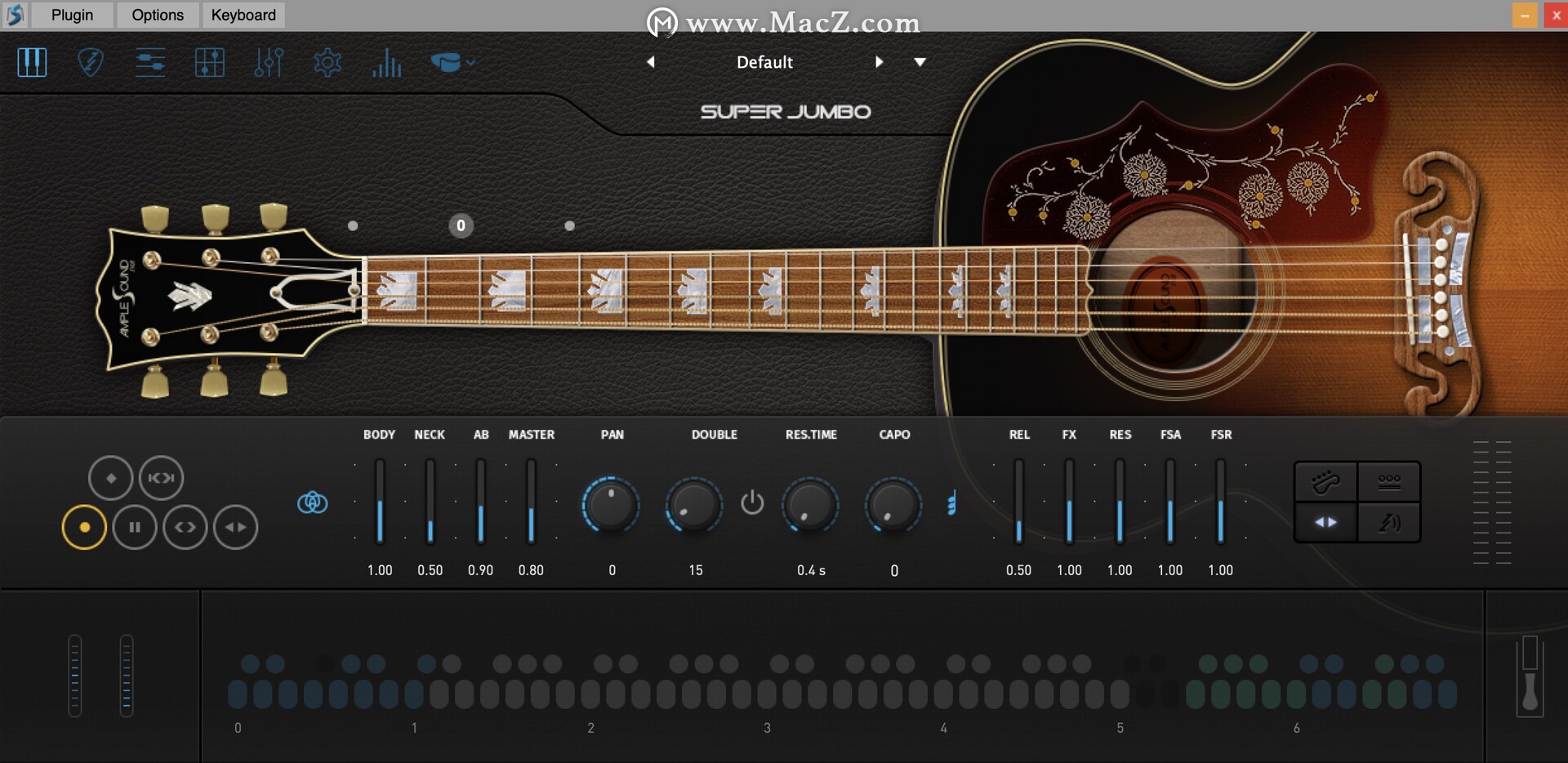
Task: Toggle the K-bracket mode button
Action: [162, 478]
